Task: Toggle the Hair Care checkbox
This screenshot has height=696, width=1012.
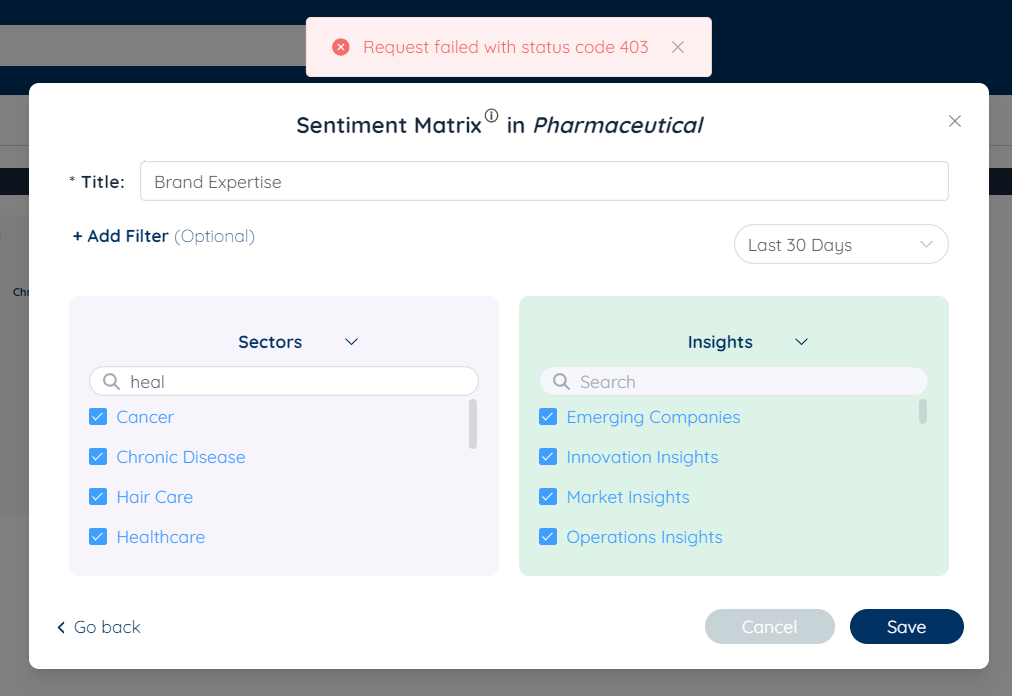Action: point(98,497)
